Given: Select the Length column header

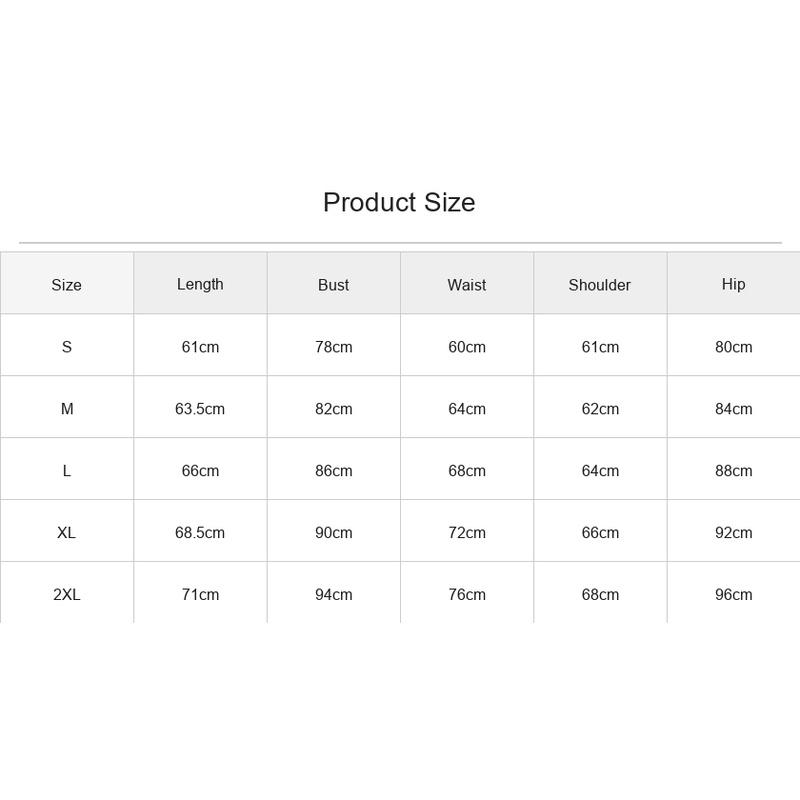Looking at the screenshot, I should coord(200,284).
